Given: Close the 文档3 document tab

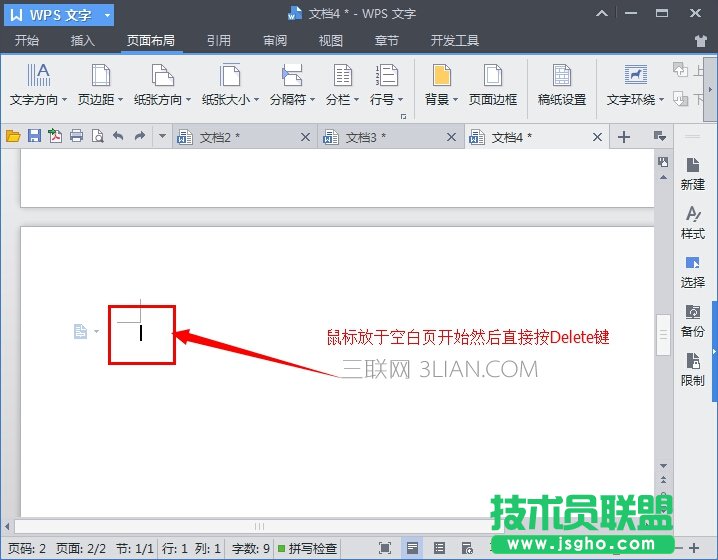Looking at the screenshot, I should 451,137.
